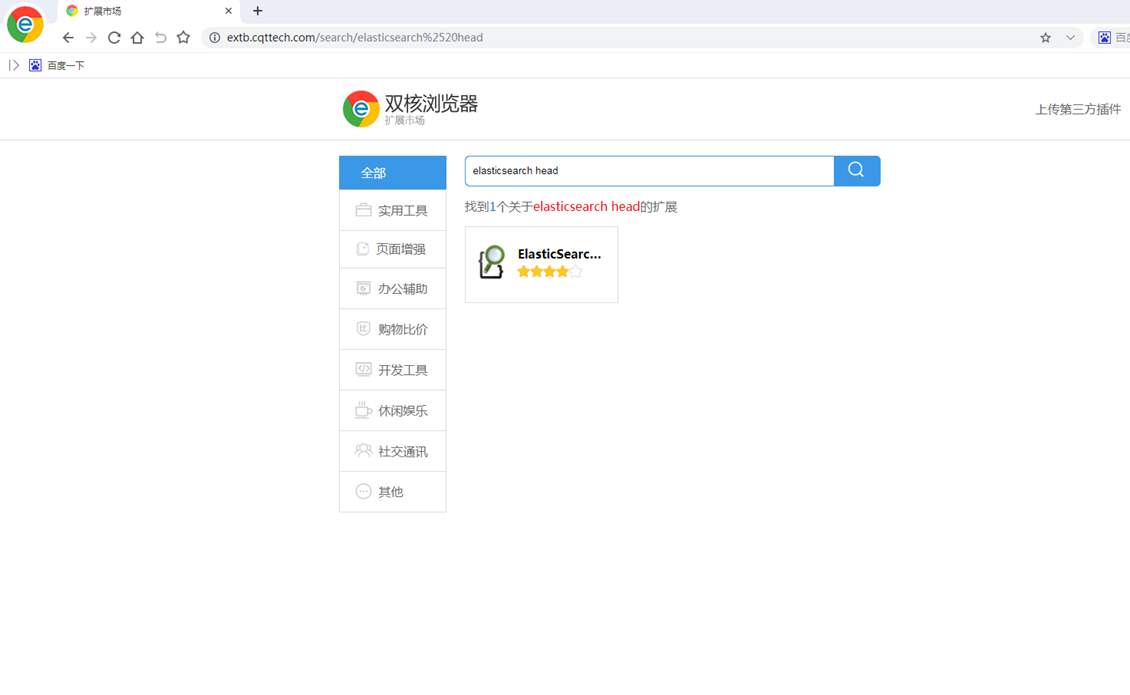Open the ElasticSearch extension icon
Image resolution: width=1130 pixels, height=695 pixels.
491,262
